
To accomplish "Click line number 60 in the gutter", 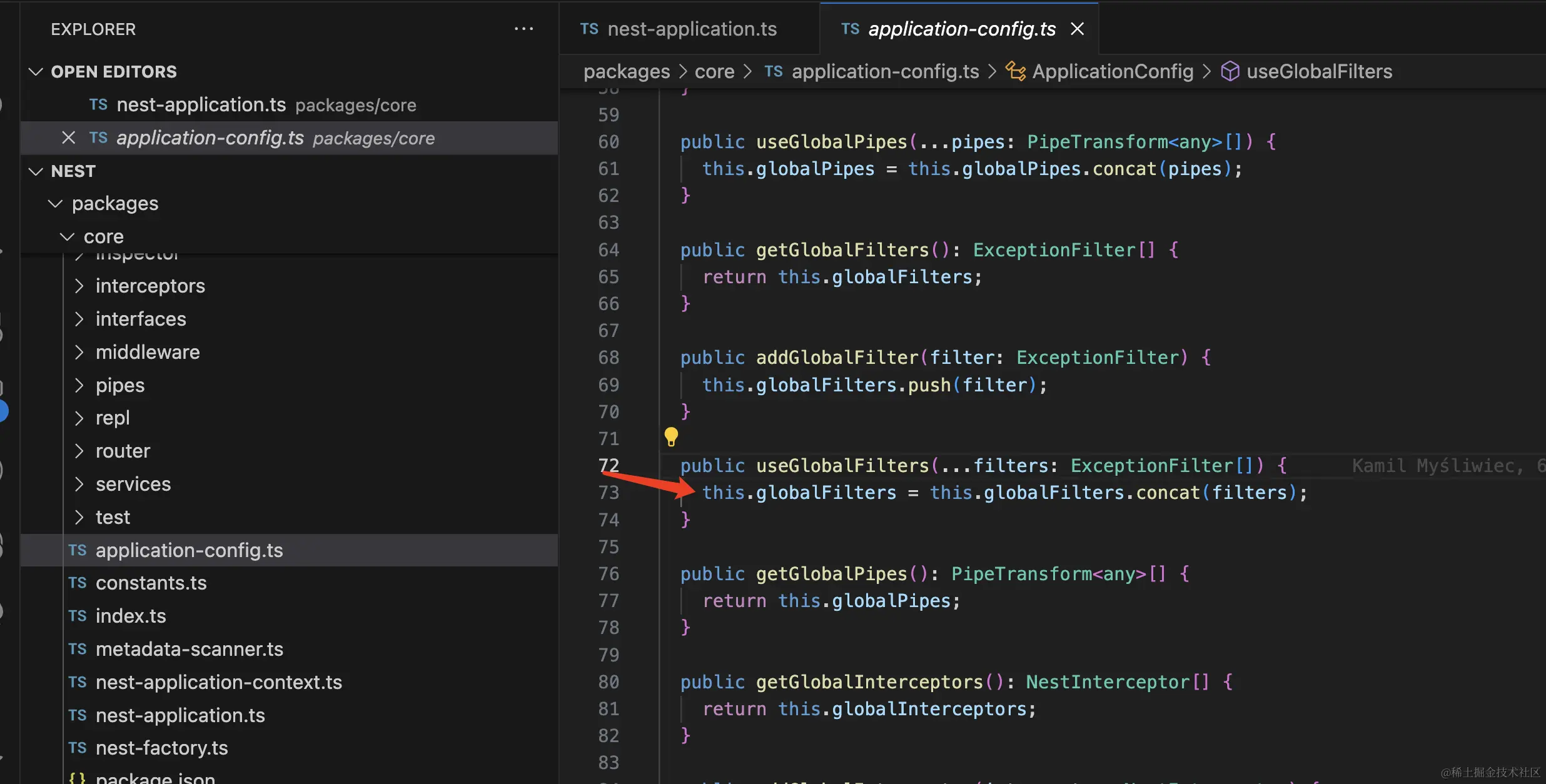I will [609, 142].
